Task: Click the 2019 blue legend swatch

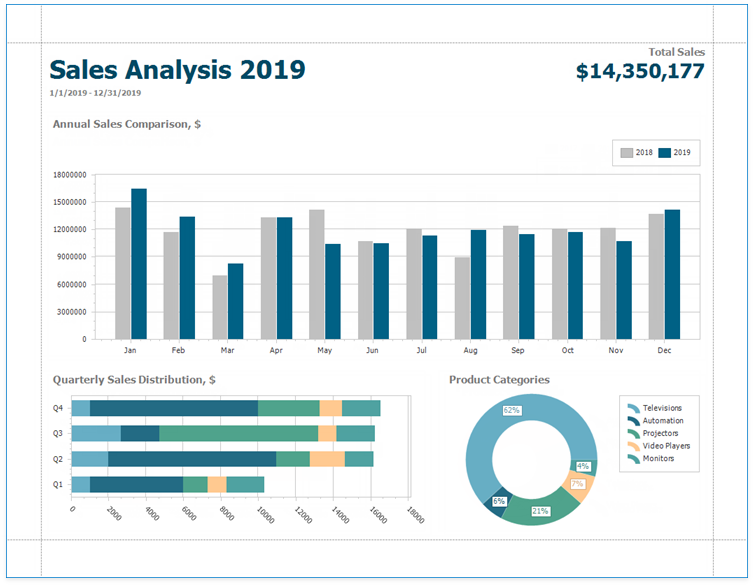Action: tap(665, 153)
